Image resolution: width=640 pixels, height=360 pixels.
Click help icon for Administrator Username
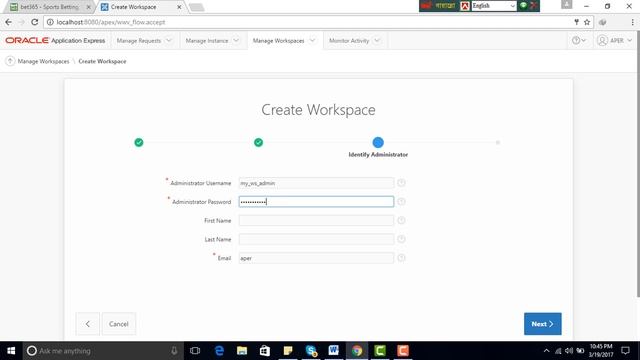pyautogui.click(x=401, y=183)
